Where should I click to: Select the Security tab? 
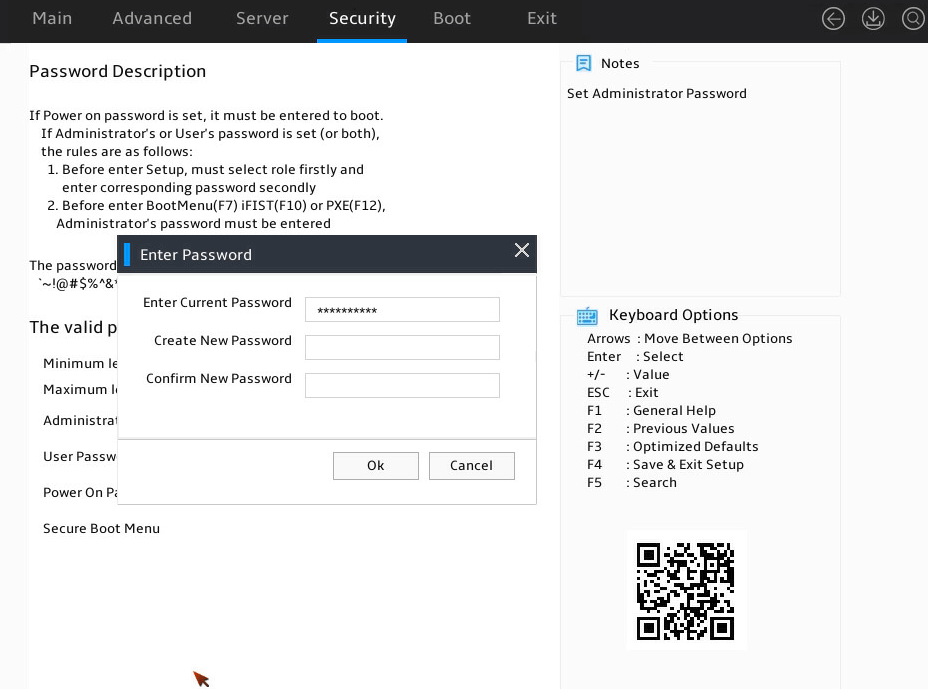362,18
